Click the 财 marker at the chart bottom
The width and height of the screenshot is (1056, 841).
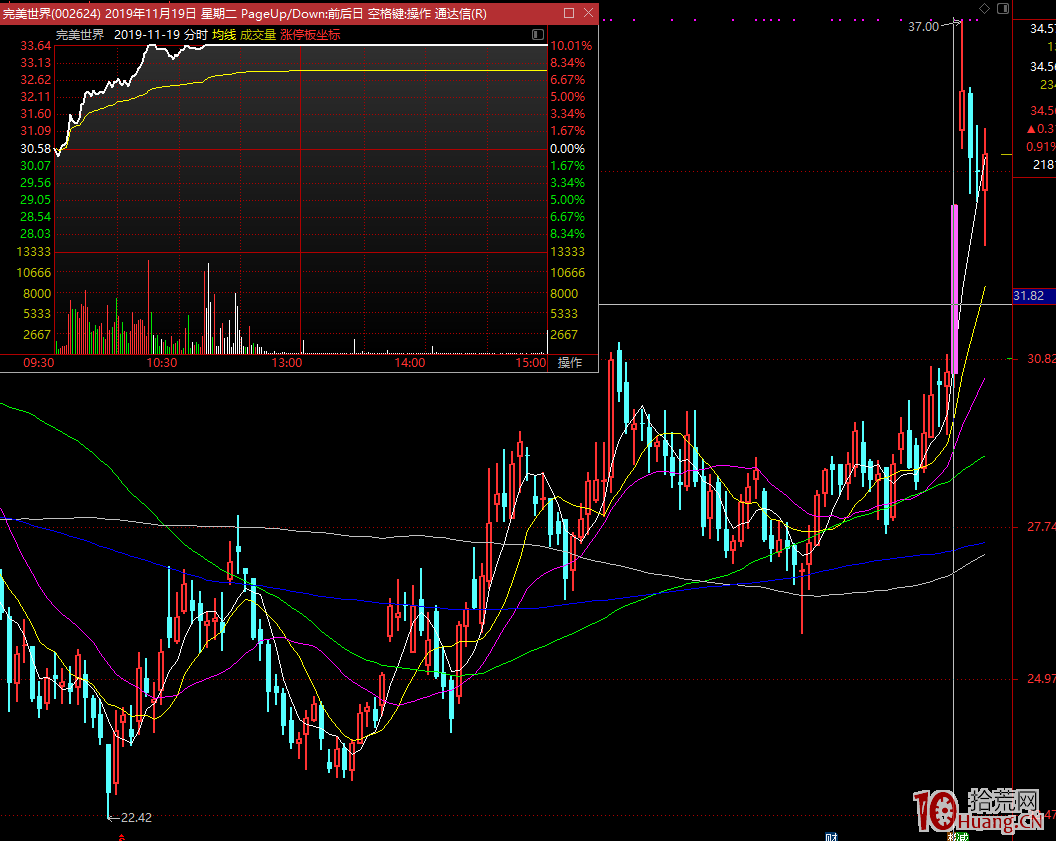click(x=830, y=835)
